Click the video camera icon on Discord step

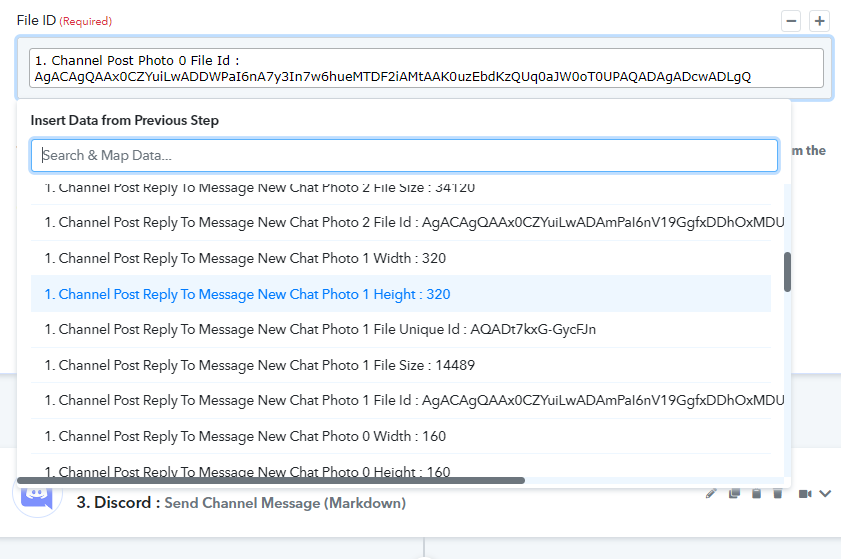coord(805,494)
